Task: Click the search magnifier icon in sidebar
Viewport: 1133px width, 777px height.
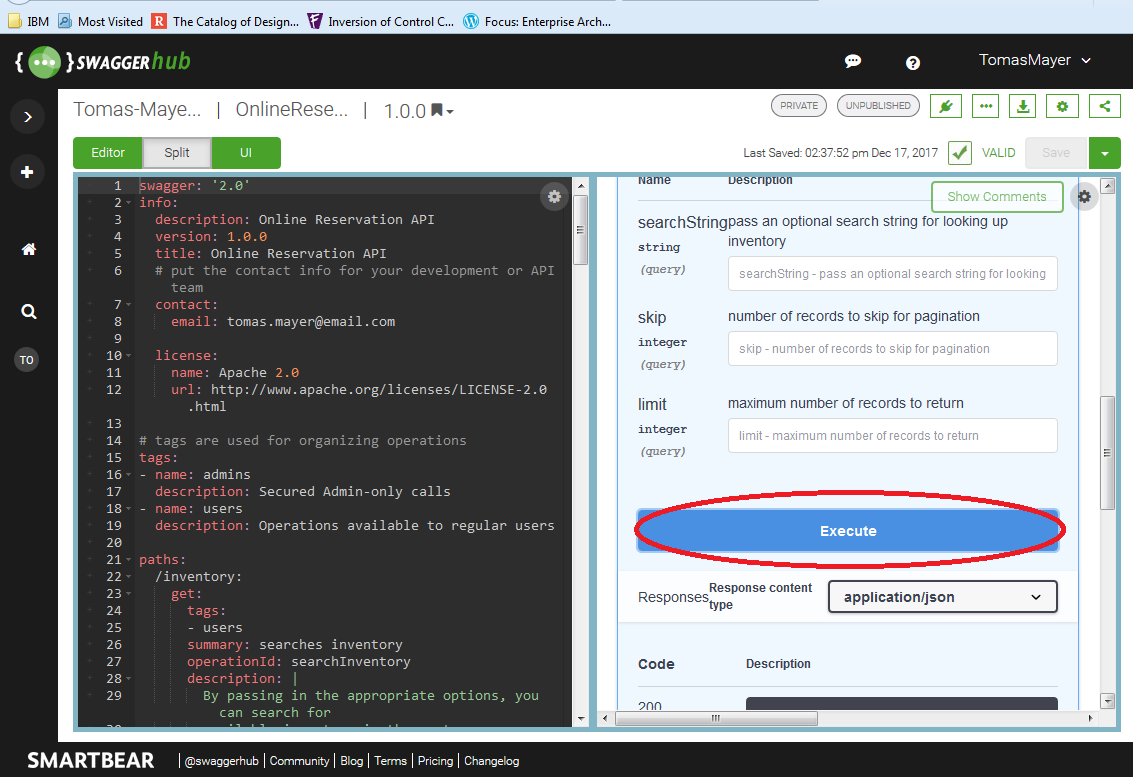Action: point(28,312)
